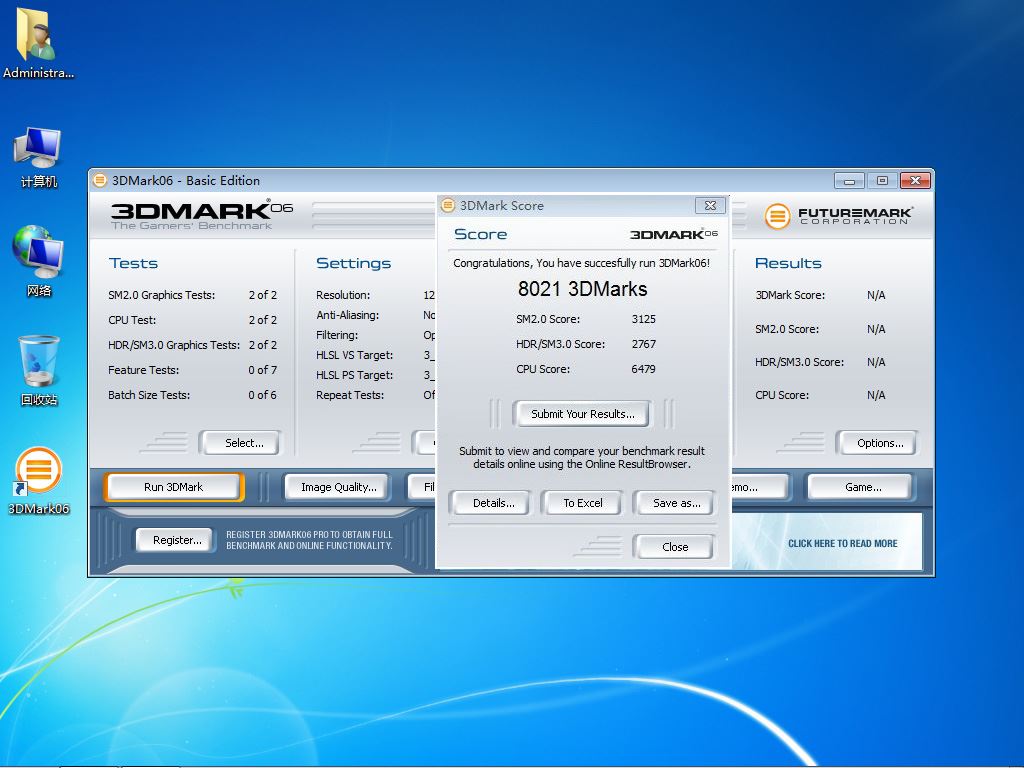Click the CPU Test: label
The image size is (1024, 768).
(132, 320)
